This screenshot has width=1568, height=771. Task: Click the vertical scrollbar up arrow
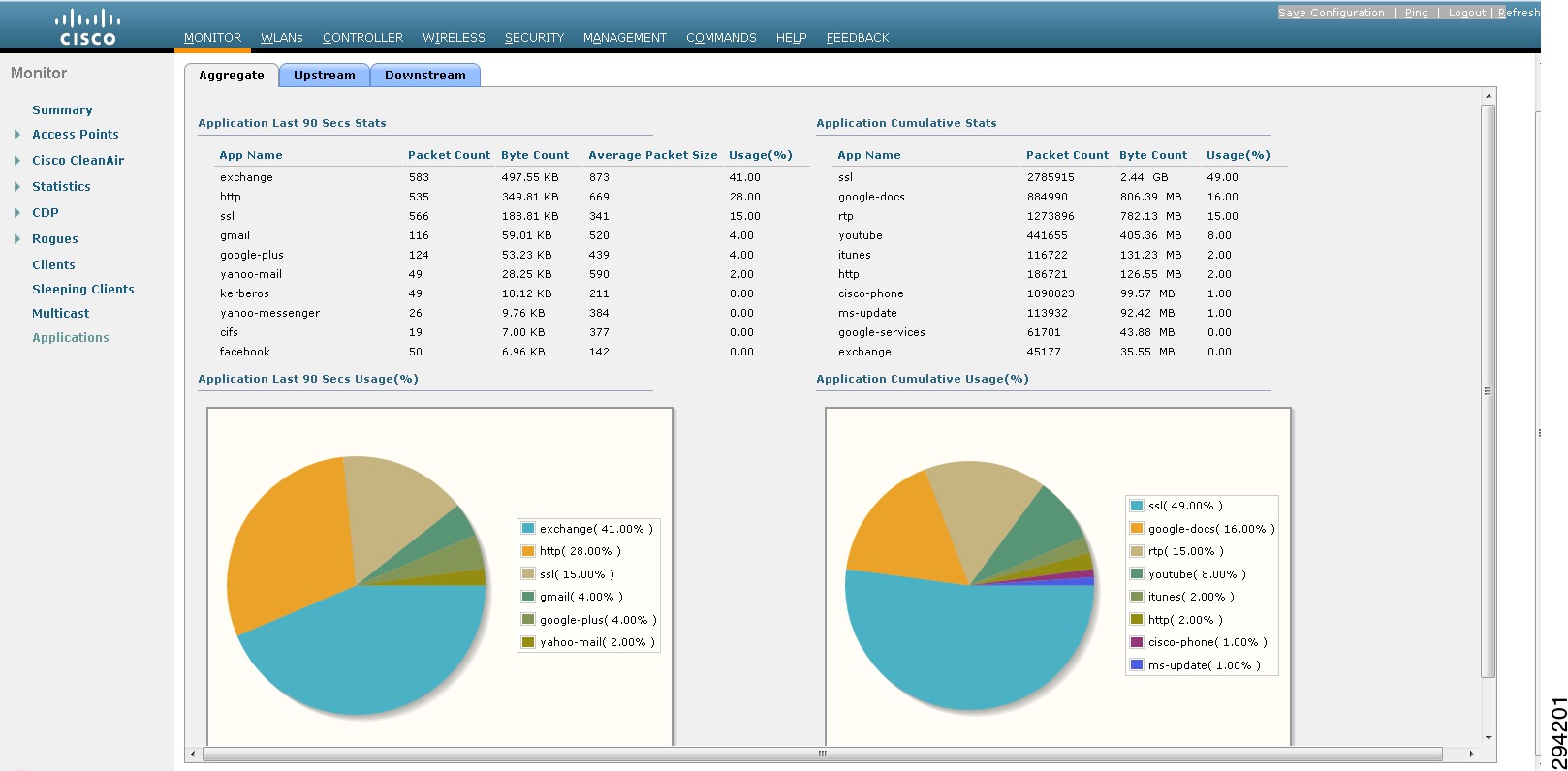1489,96
